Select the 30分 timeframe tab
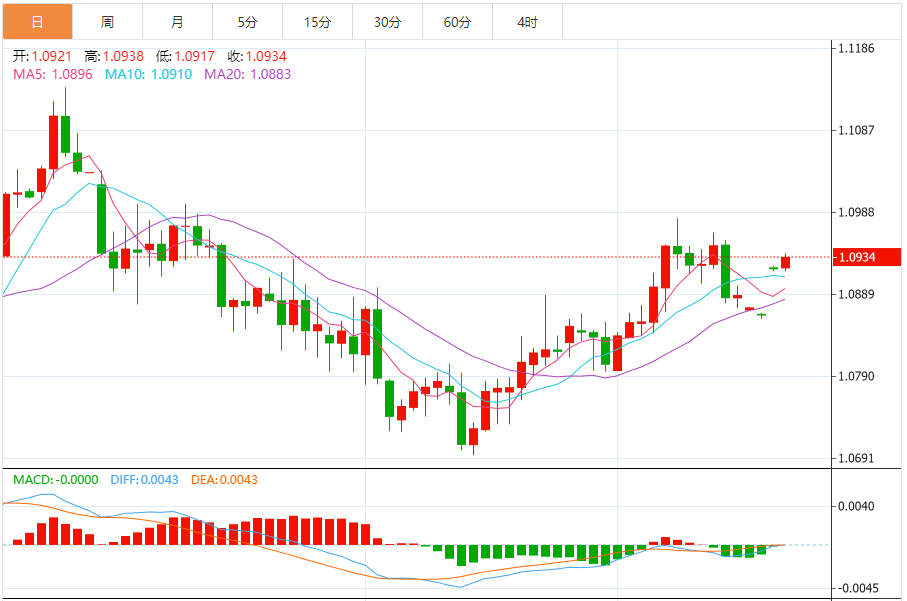 click(388, 22)
